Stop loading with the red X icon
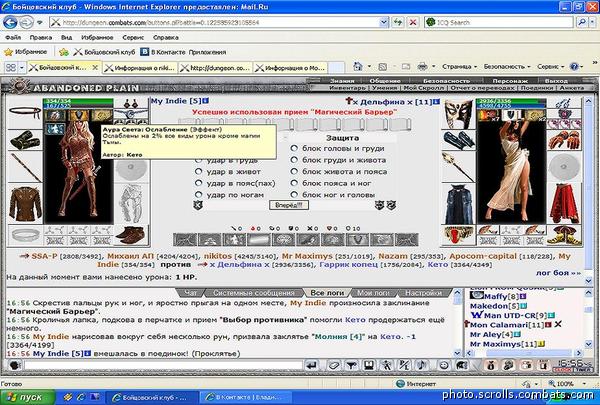Image resolution: width=600 pixels, height=405 pixels. tap(413, 22)
